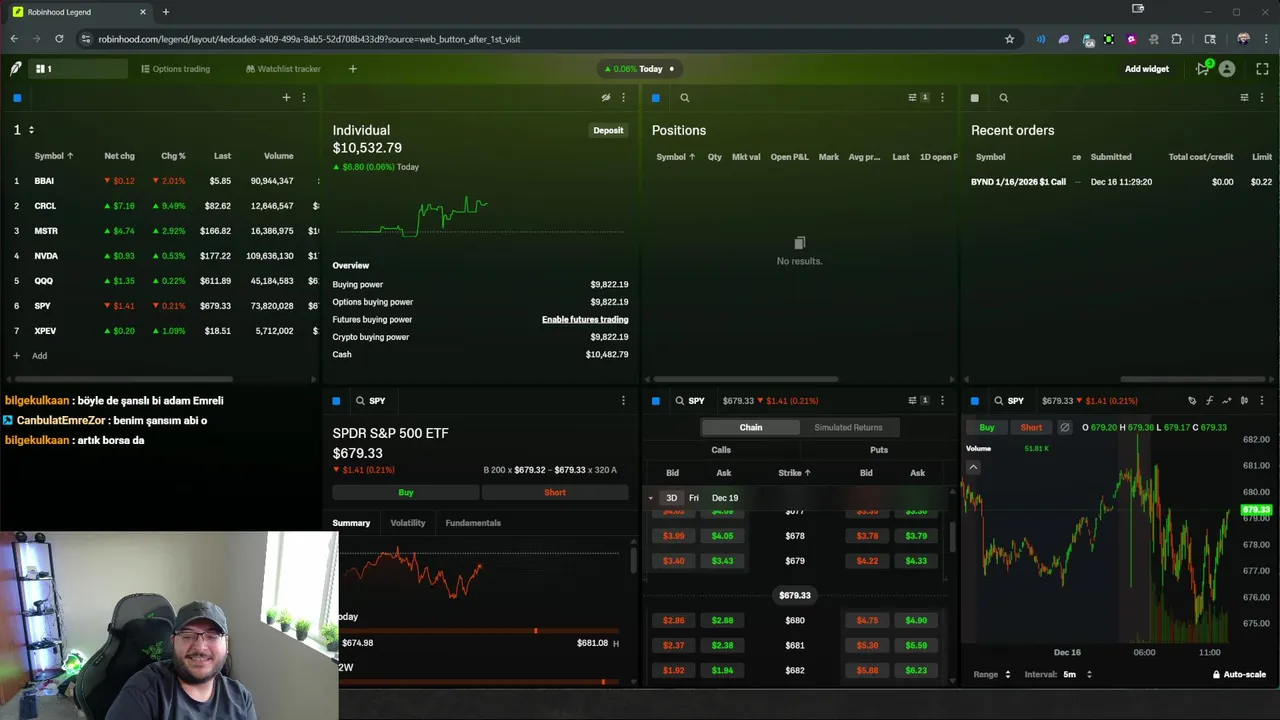Search symbol in Recent orders widget
The height and width of the screenshot is (720, 1280).
(x=1003, y=98)
